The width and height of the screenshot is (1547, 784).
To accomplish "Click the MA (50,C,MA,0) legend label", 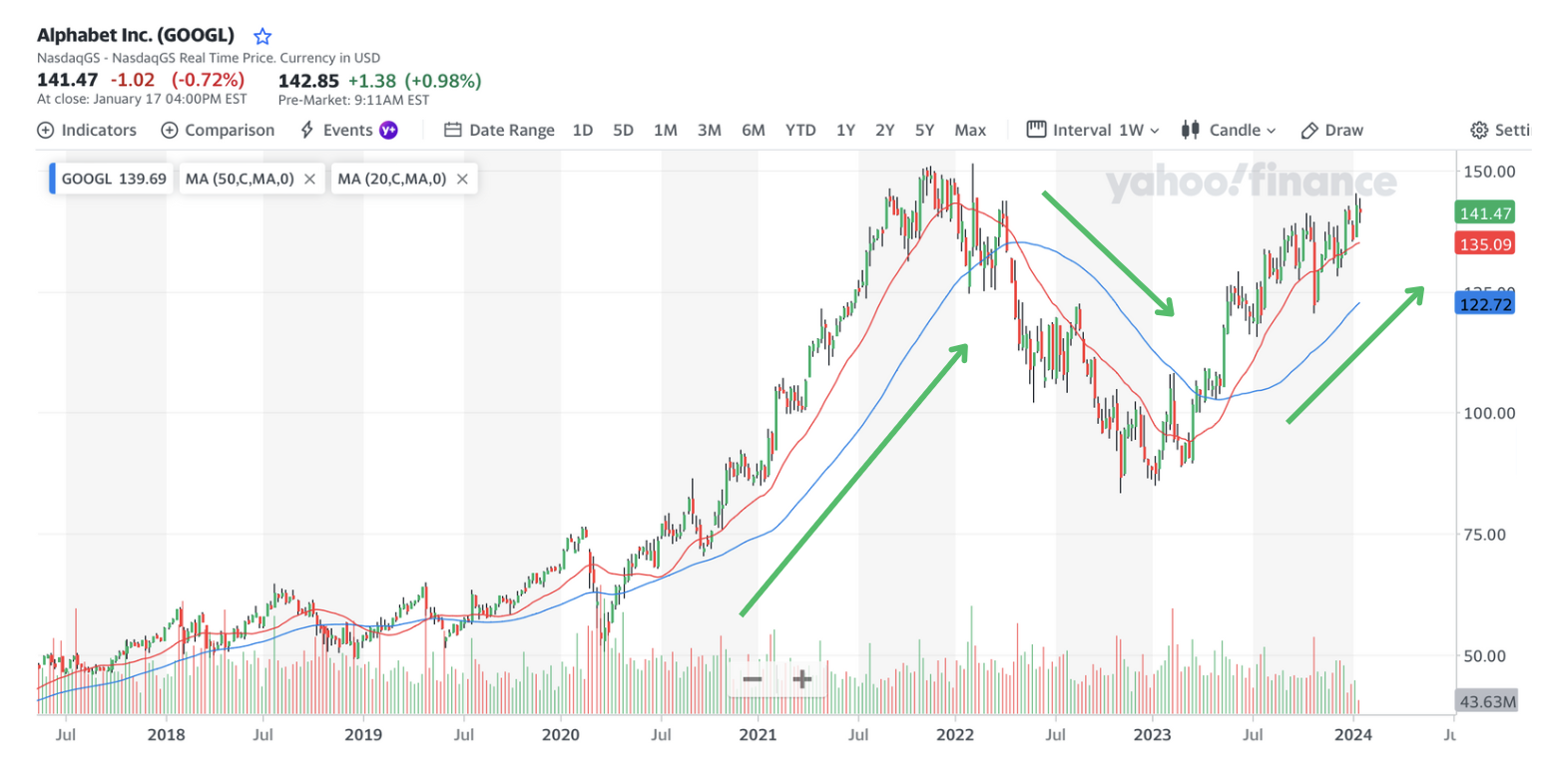I will pos(240,179).
